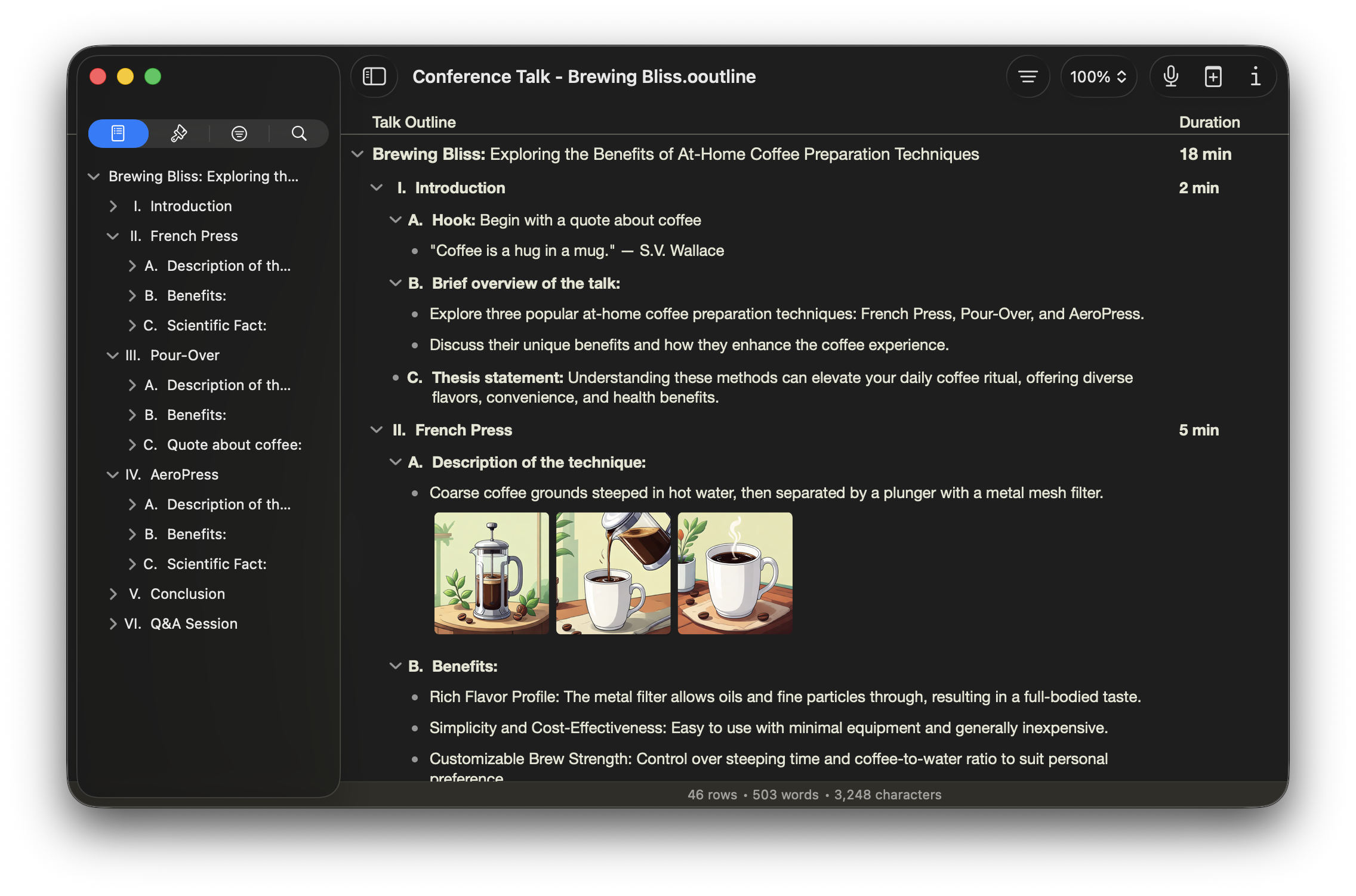Screen dimensions: 1356x896
Task: Select the word count in the status bar
Action: tap(784, 794)
